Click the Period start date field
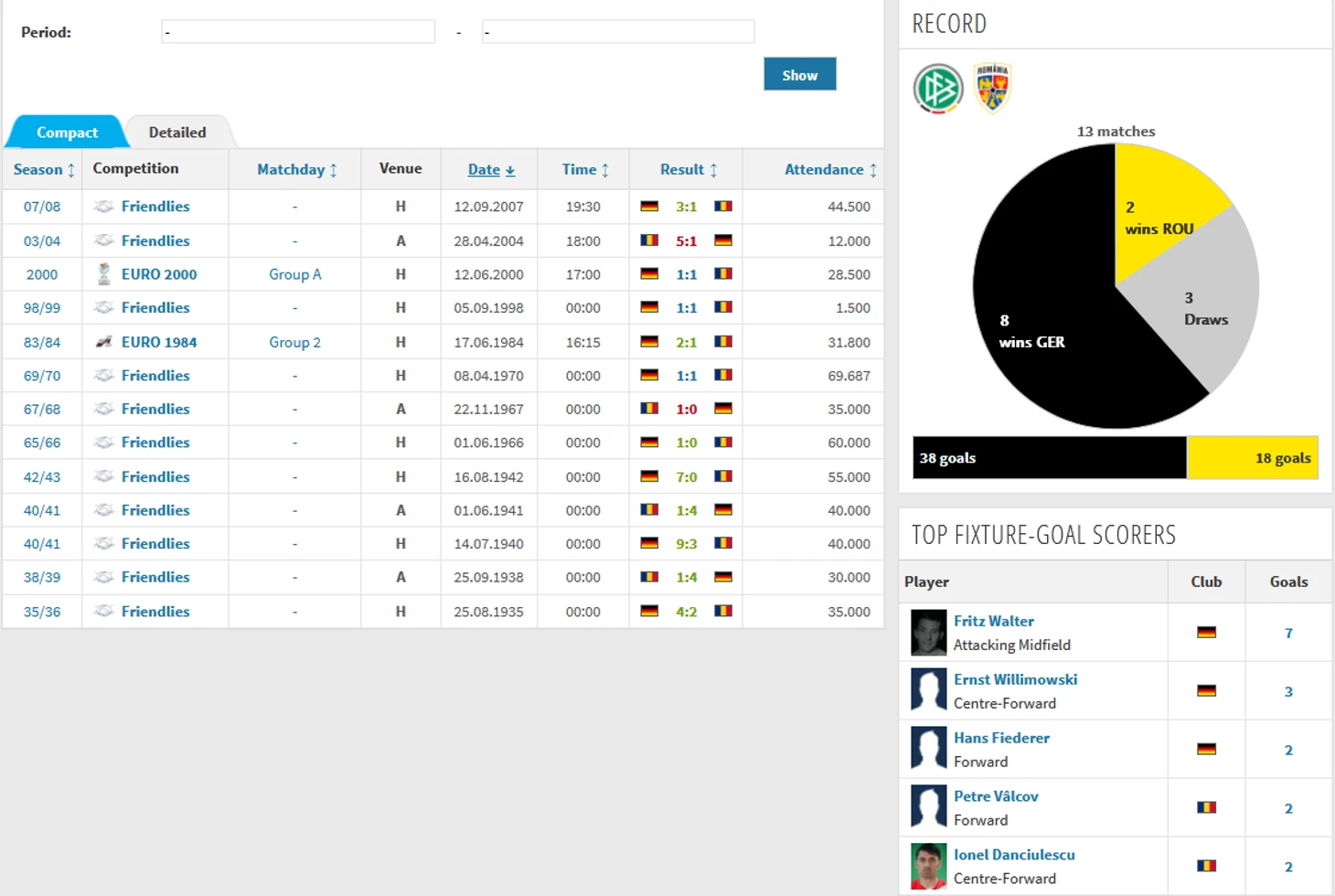Screen dimensions: 1335x896 (x=298, y=32)
